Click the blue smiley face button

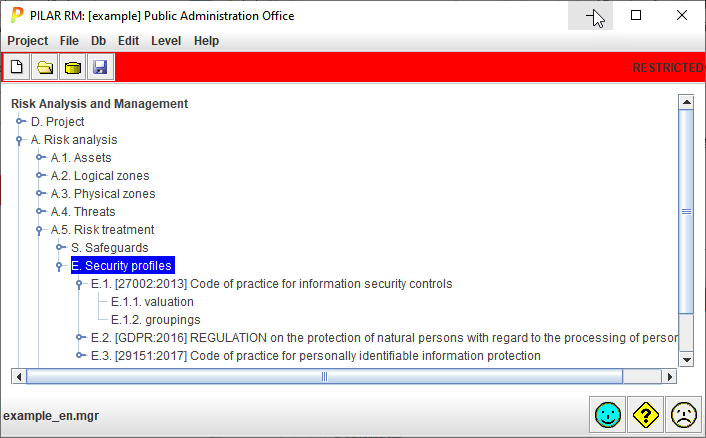pos(607,414)
